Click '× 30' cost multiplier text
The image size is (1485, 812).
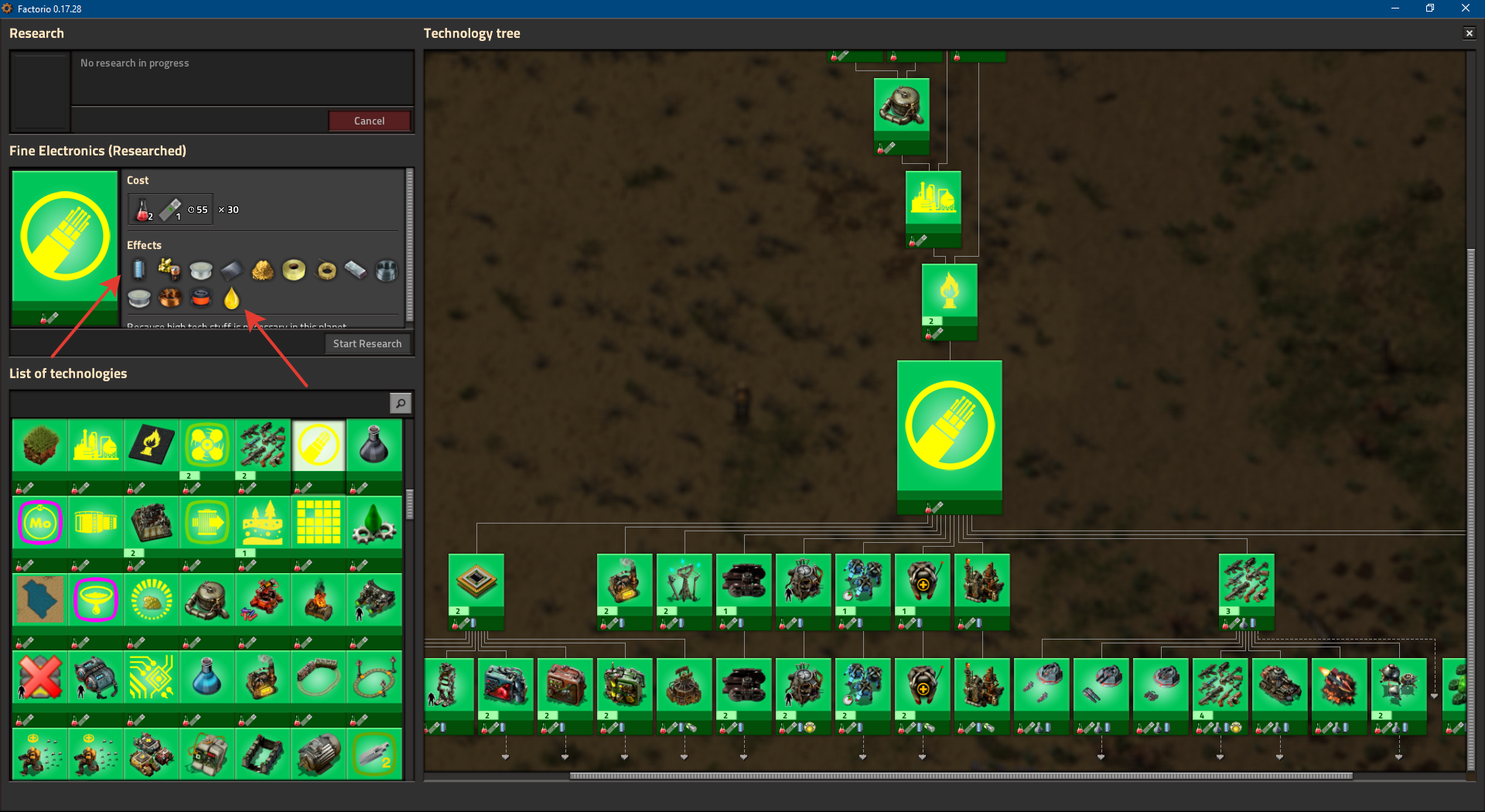coord(228,210)
